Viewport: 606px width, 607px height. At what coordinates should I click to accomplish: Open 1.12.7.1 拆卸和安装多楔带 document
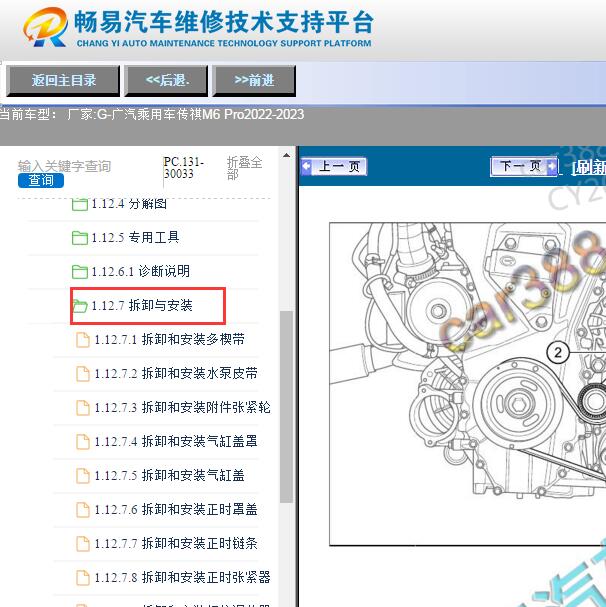[x=170, y=340]
